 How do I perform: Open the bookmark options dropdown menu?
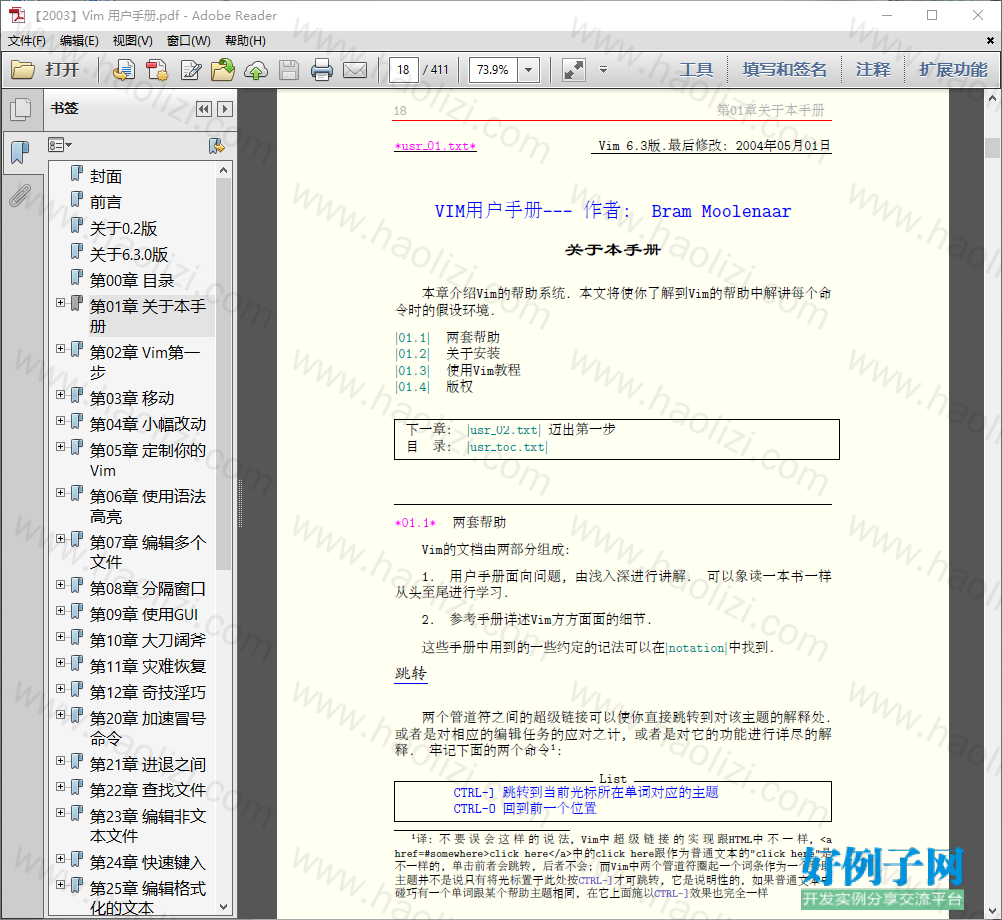coord(59,145)
